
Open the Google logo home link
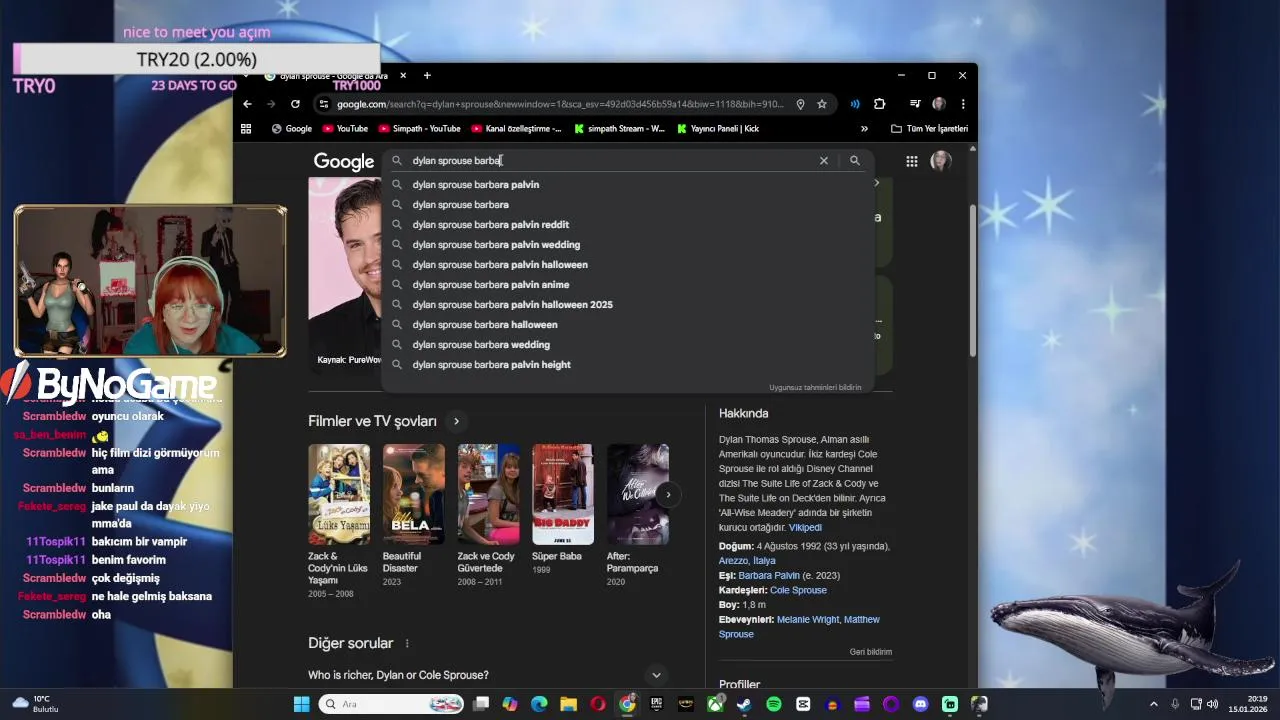click(344, 161)
